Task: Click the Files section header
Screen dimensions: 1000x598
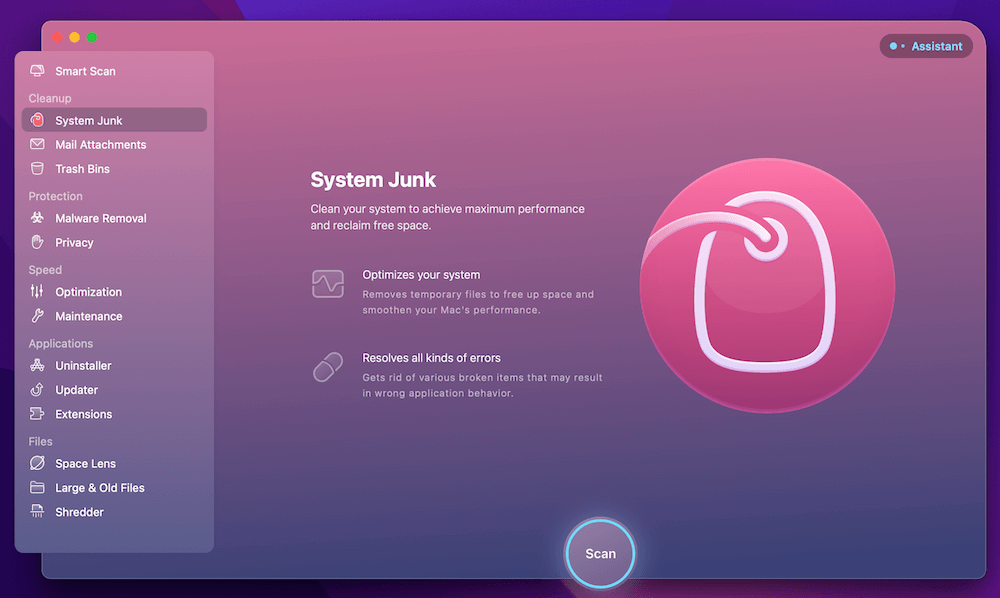Action: point(40,440)
